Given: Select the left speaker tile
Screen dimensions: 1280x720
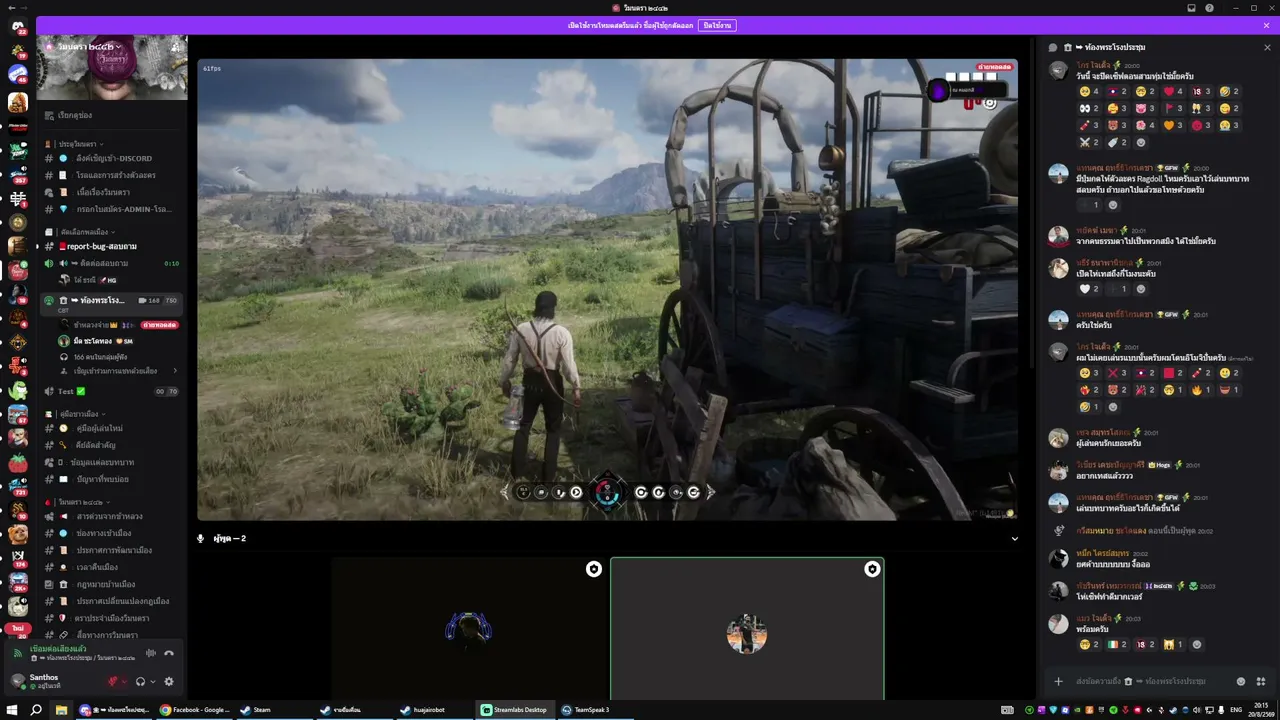Looking at the screenshot, I should point(469,629).
